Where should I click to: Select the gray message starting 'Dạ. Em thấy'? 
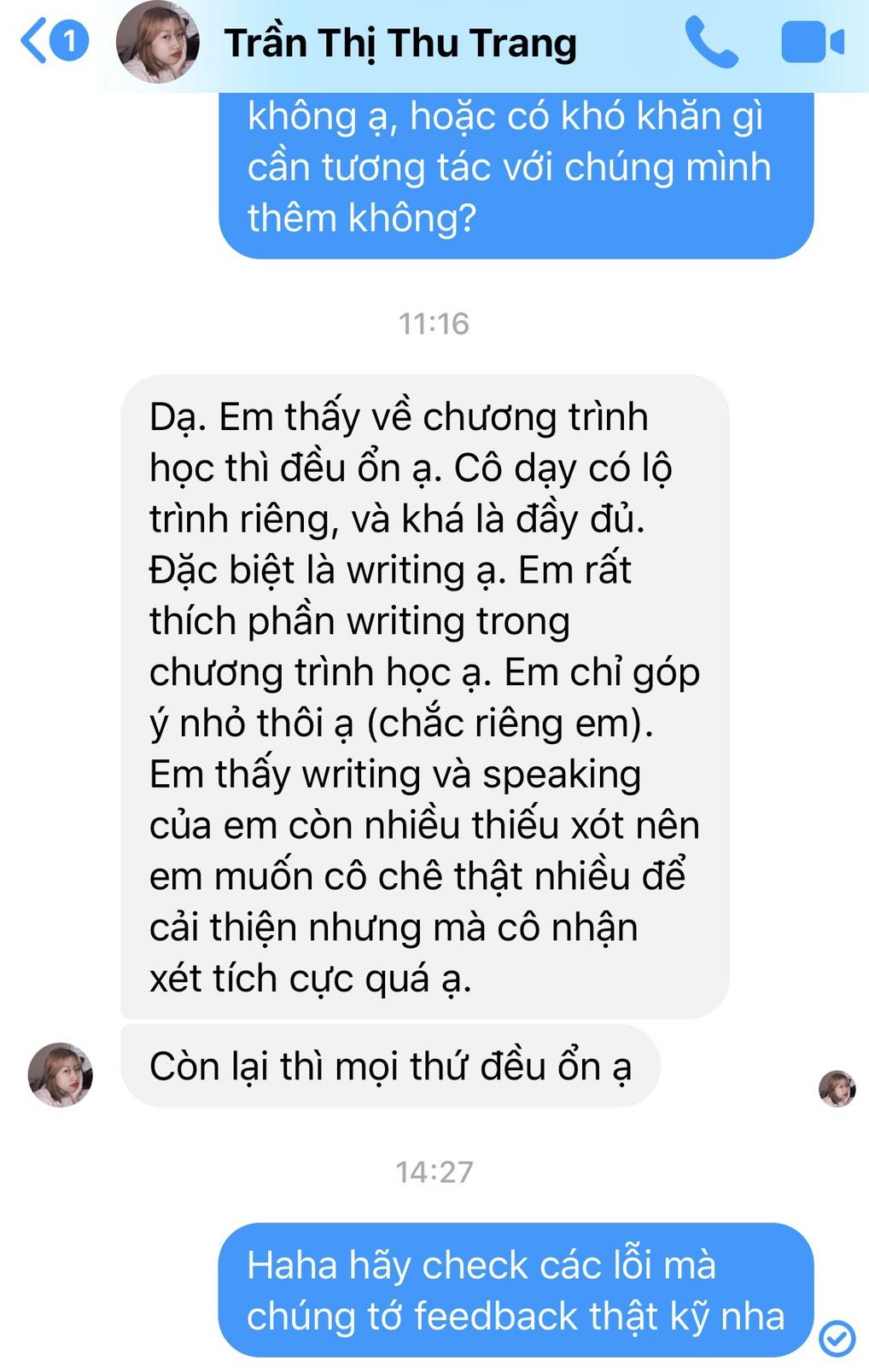pos(424,696)
